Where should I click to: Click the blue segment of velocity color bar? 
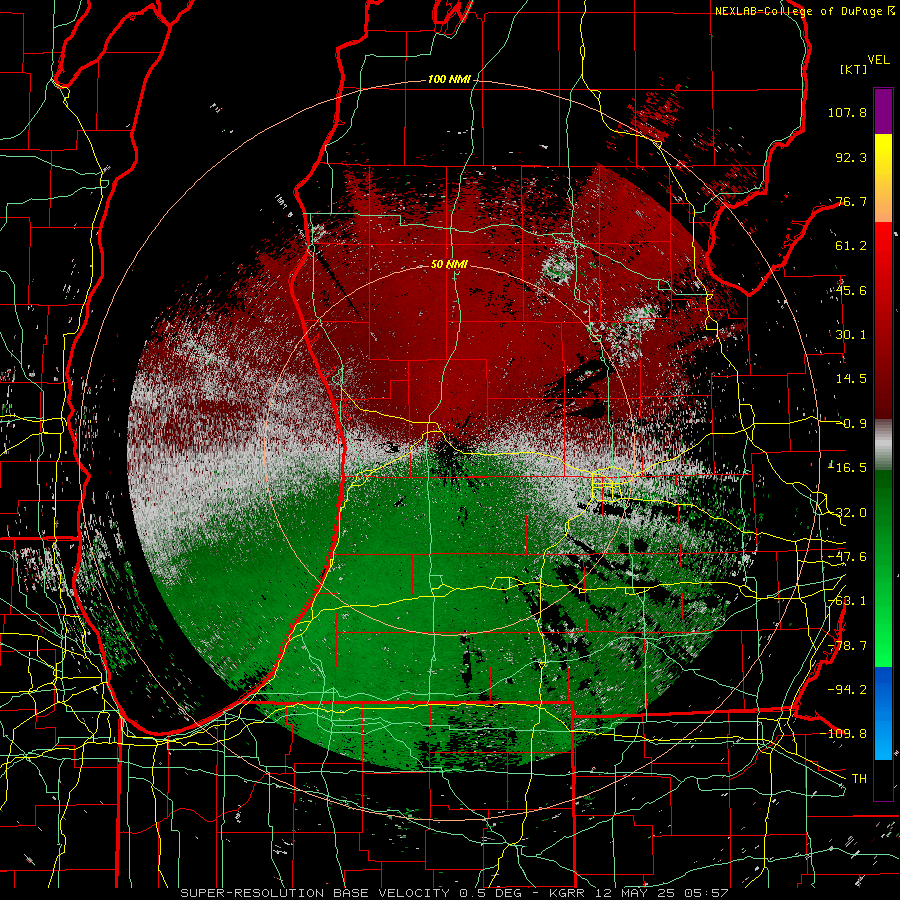(883, 713)
